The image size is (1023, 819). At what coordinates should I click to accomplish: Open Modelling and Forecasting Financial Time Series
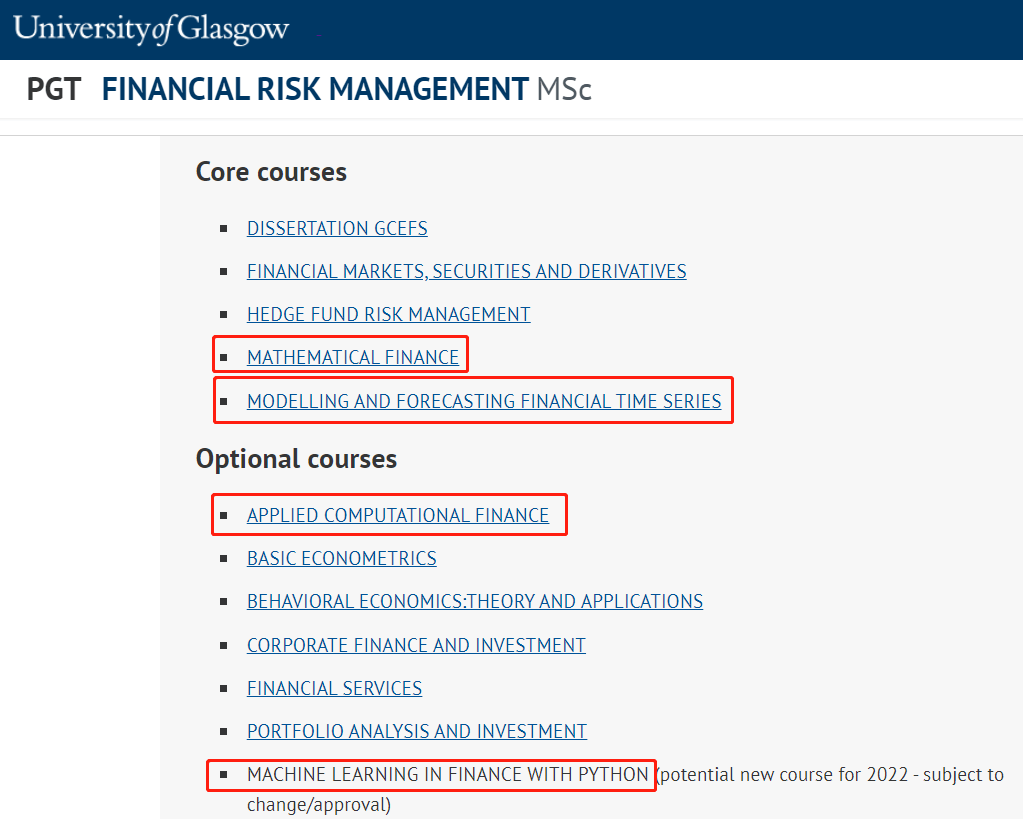coord(484,401)
